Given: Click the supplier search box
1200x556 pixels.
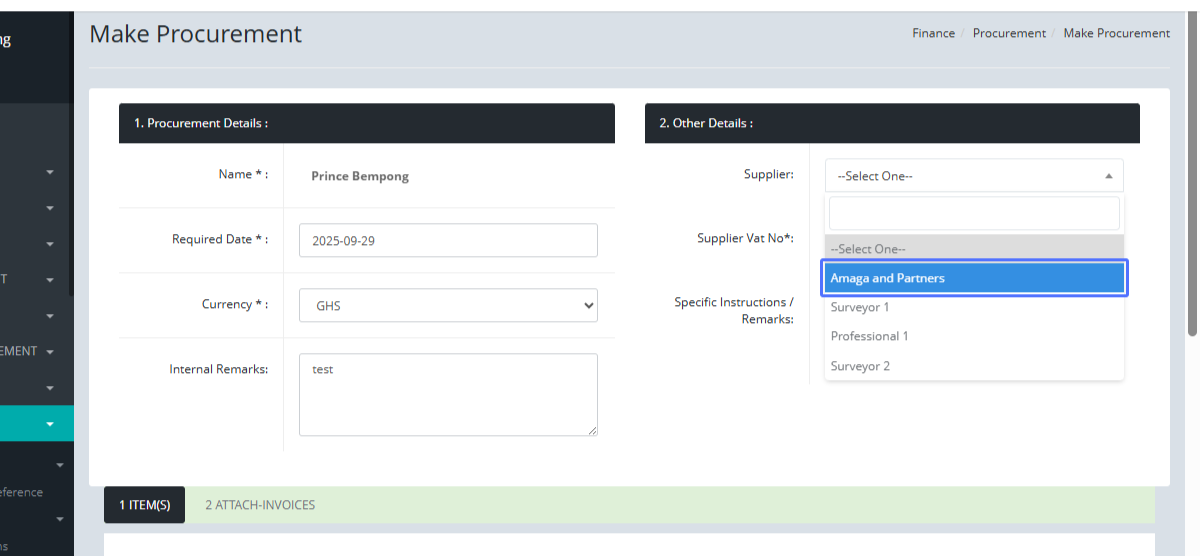Looking at the screenshot, I should (974, 214).
